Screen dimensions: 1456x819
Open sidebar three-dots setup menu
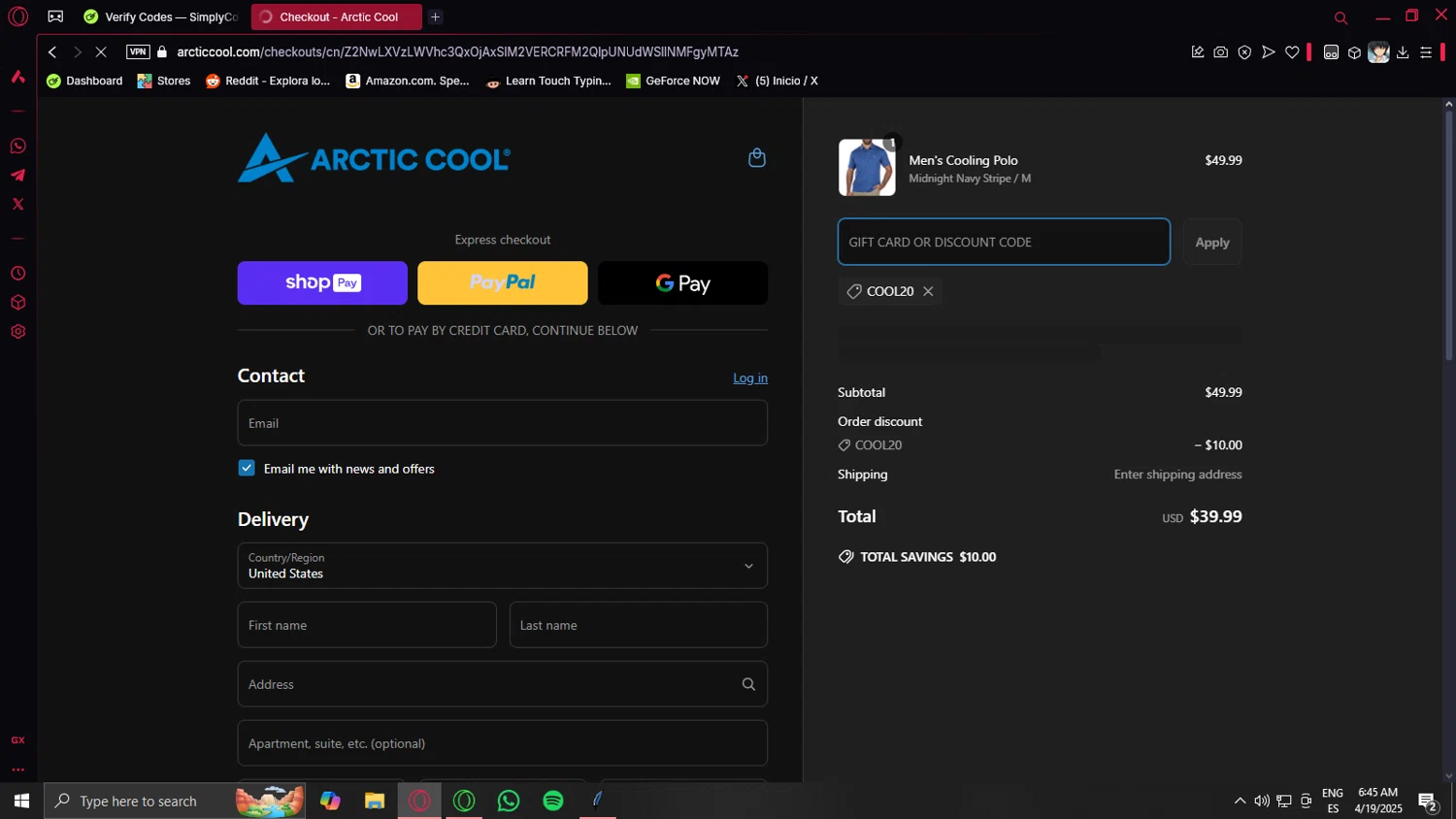17,770
